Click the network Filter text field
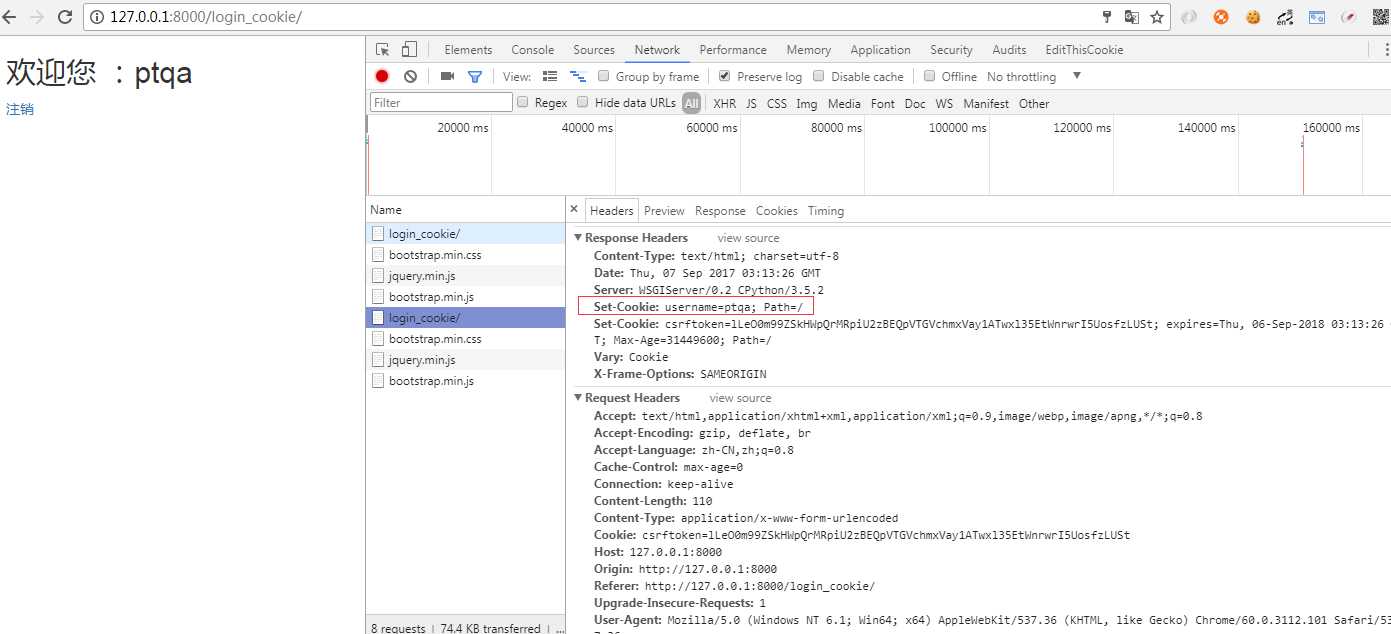The height and width of the screenshot is (634, 1391). point(441,102)
